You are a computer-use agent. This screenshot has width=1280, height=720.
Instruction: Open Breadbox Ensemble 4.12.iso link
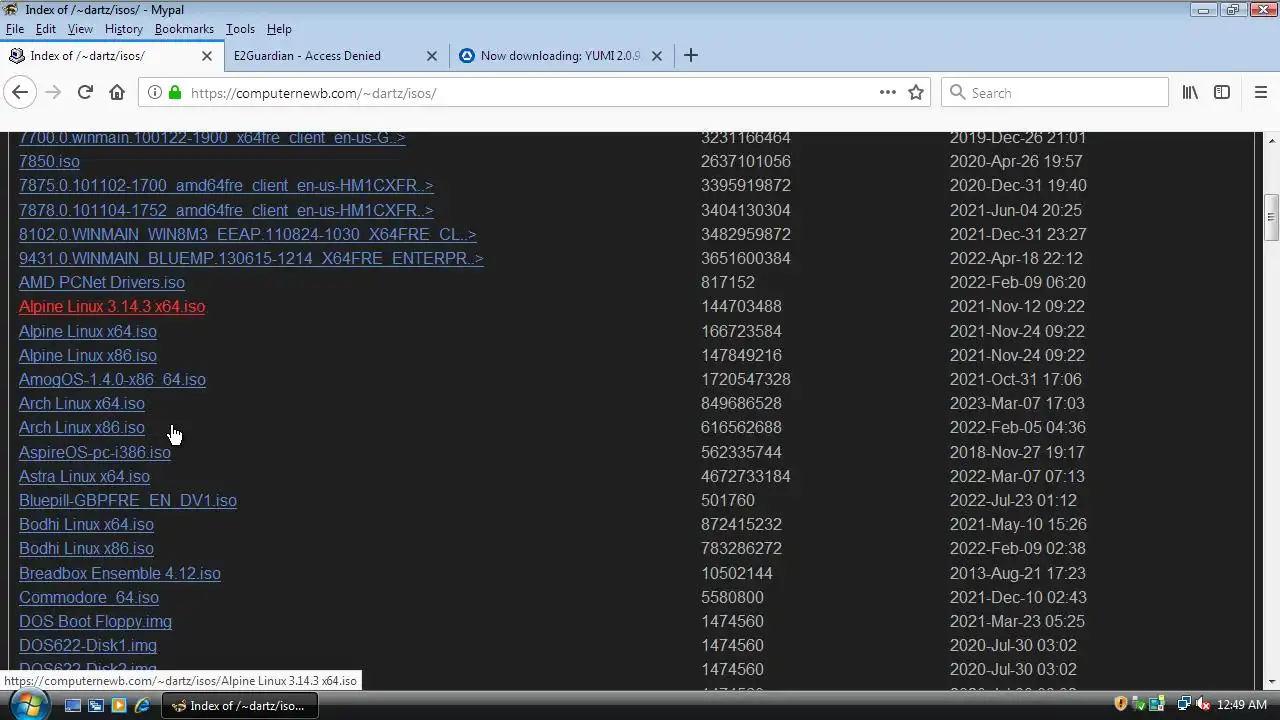point(120,573)
